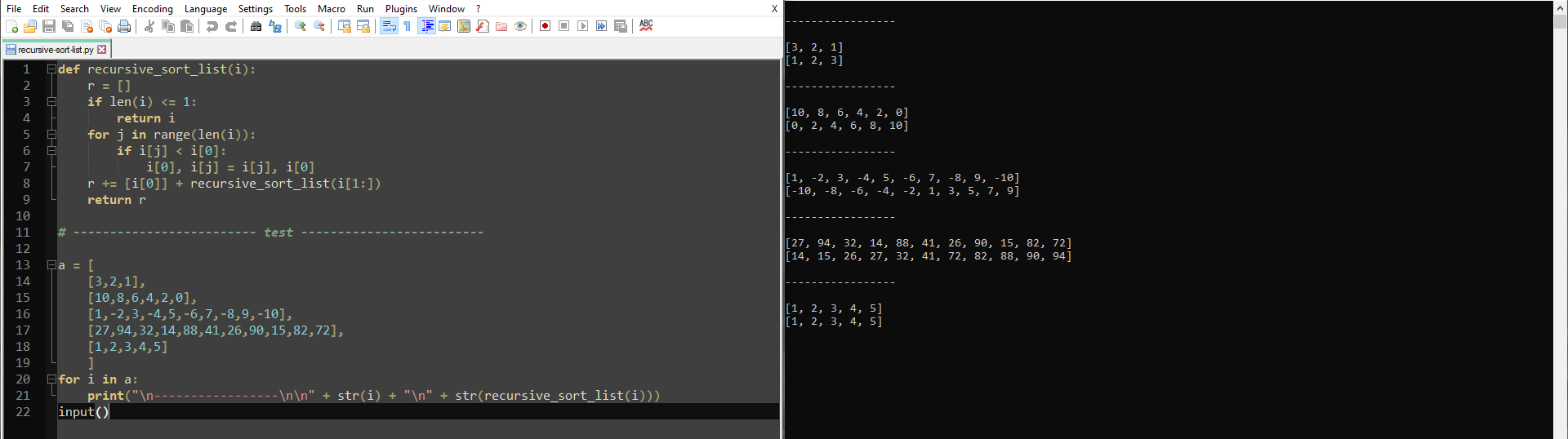Zoom in with the magnifier plus icon

[301, 26]
